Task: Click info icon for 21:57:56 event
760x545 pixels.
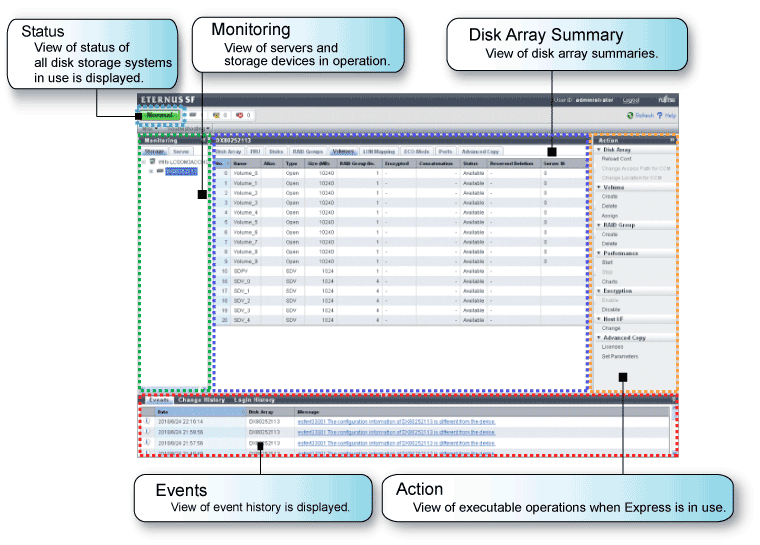Action: (x=147, y=443)
